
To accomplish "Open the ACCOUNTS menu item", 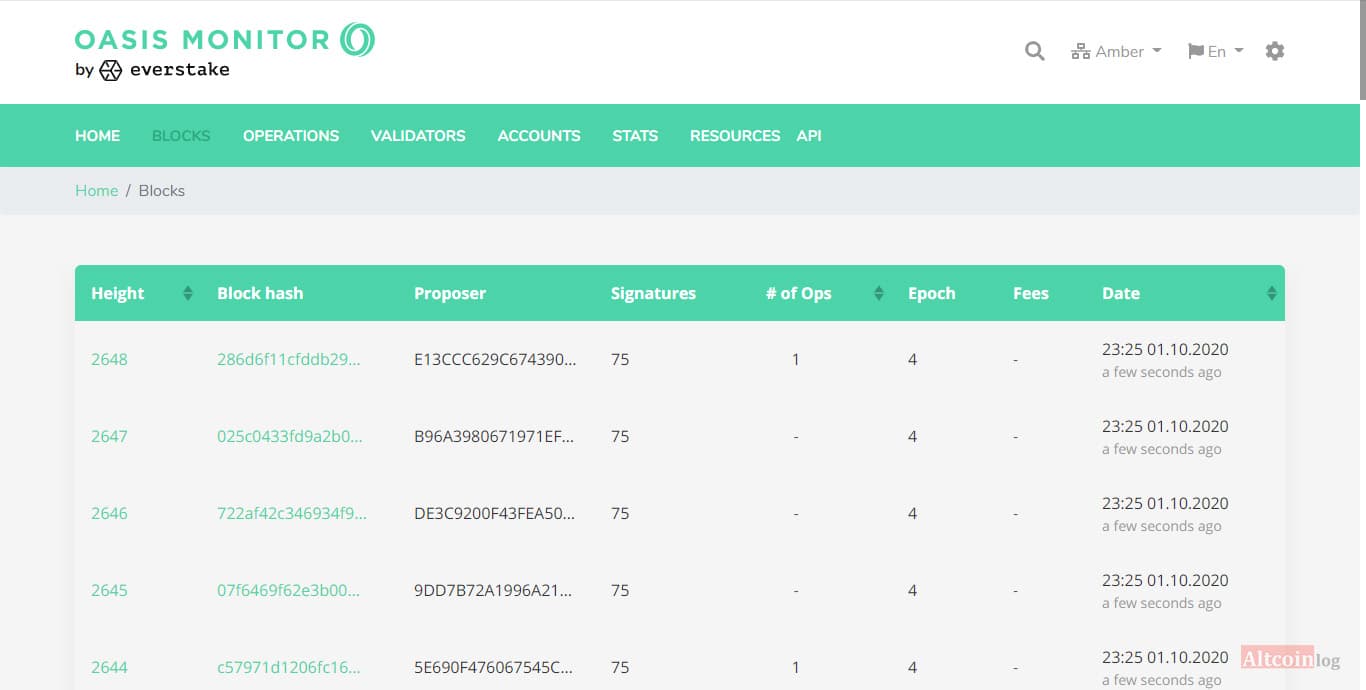I will [x=539, y=136].
